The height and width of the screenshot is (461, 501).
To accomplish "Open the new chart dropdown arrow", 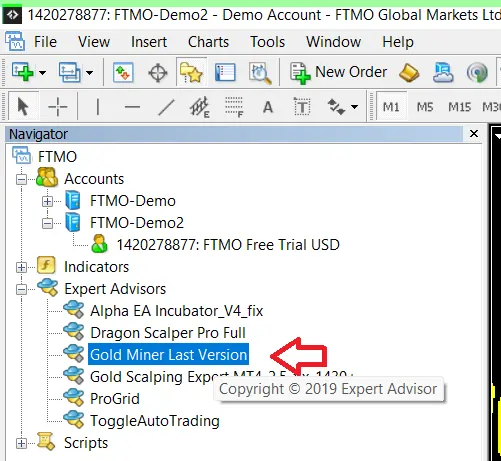I will point(42,72).
